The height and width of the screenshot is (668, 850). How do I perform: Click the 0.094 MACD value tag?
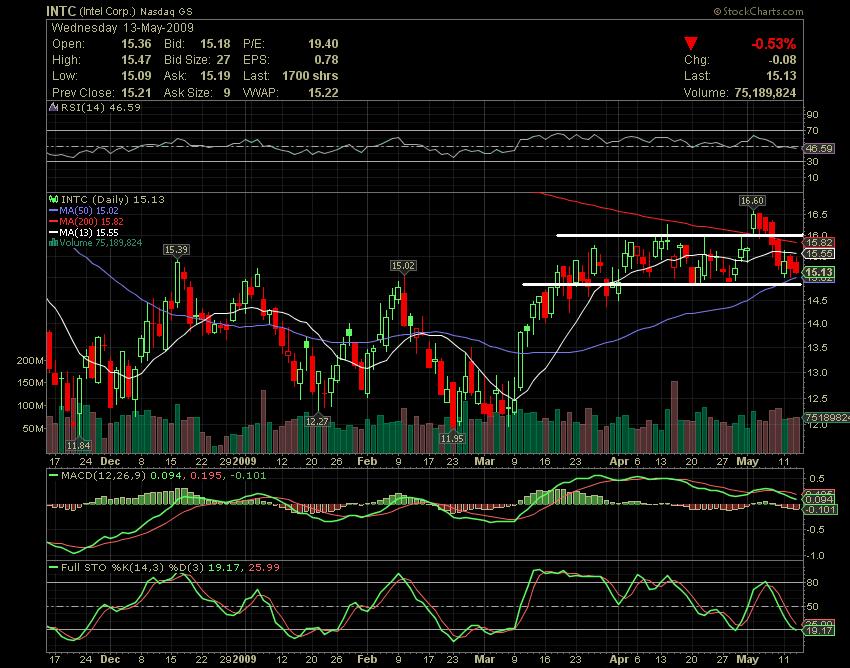(x=820, y=500)
